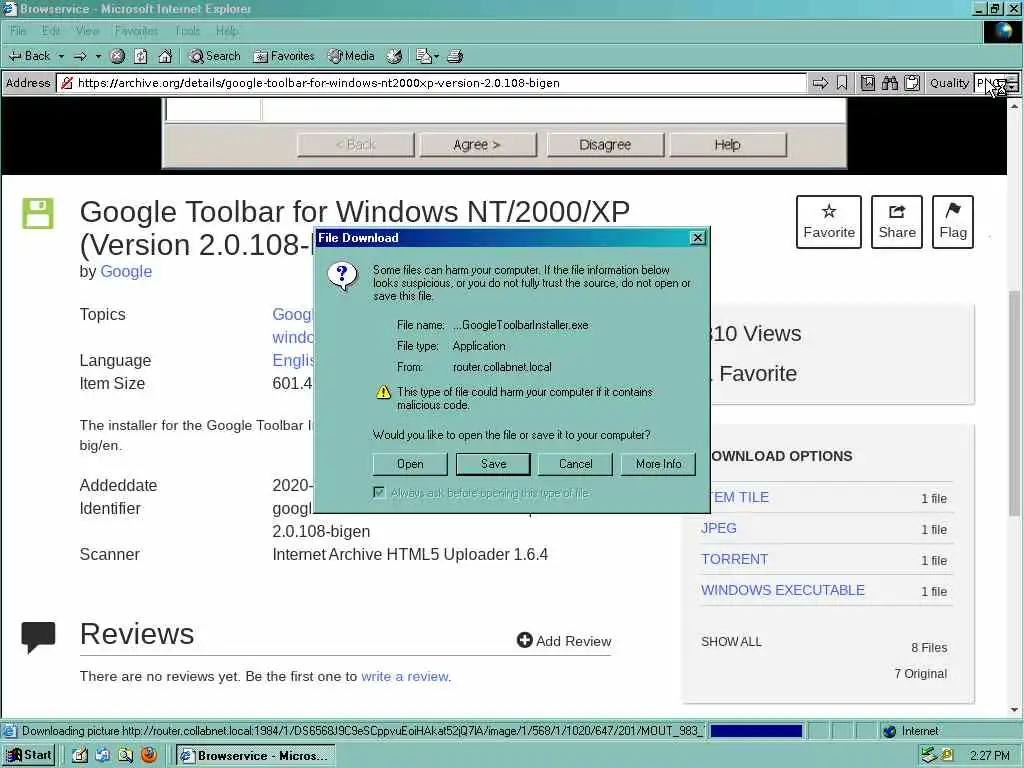Open the Edit menu
The image size is (1024, 768).
click(51, 31)
